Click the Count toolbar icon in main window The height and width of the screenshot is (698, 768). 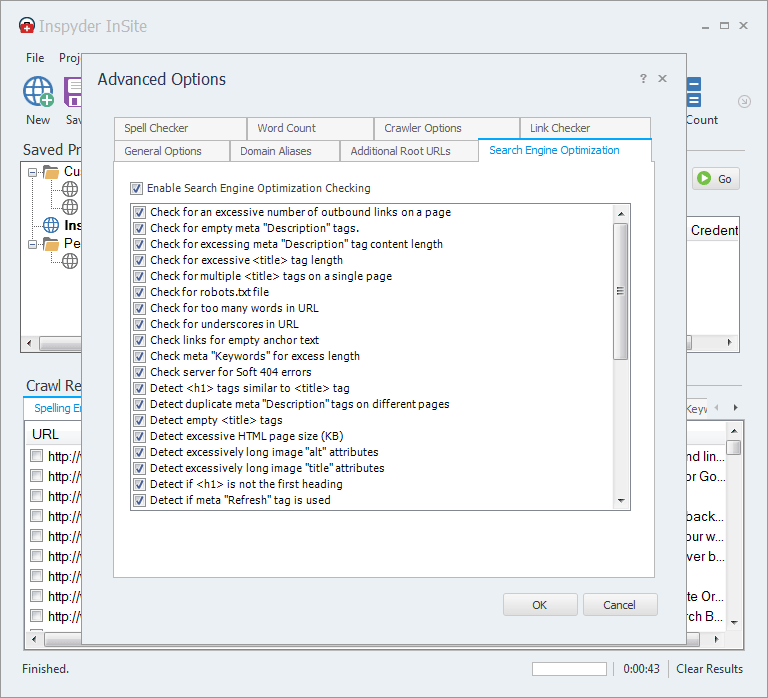pyautogui.click(x=694, y=92)
